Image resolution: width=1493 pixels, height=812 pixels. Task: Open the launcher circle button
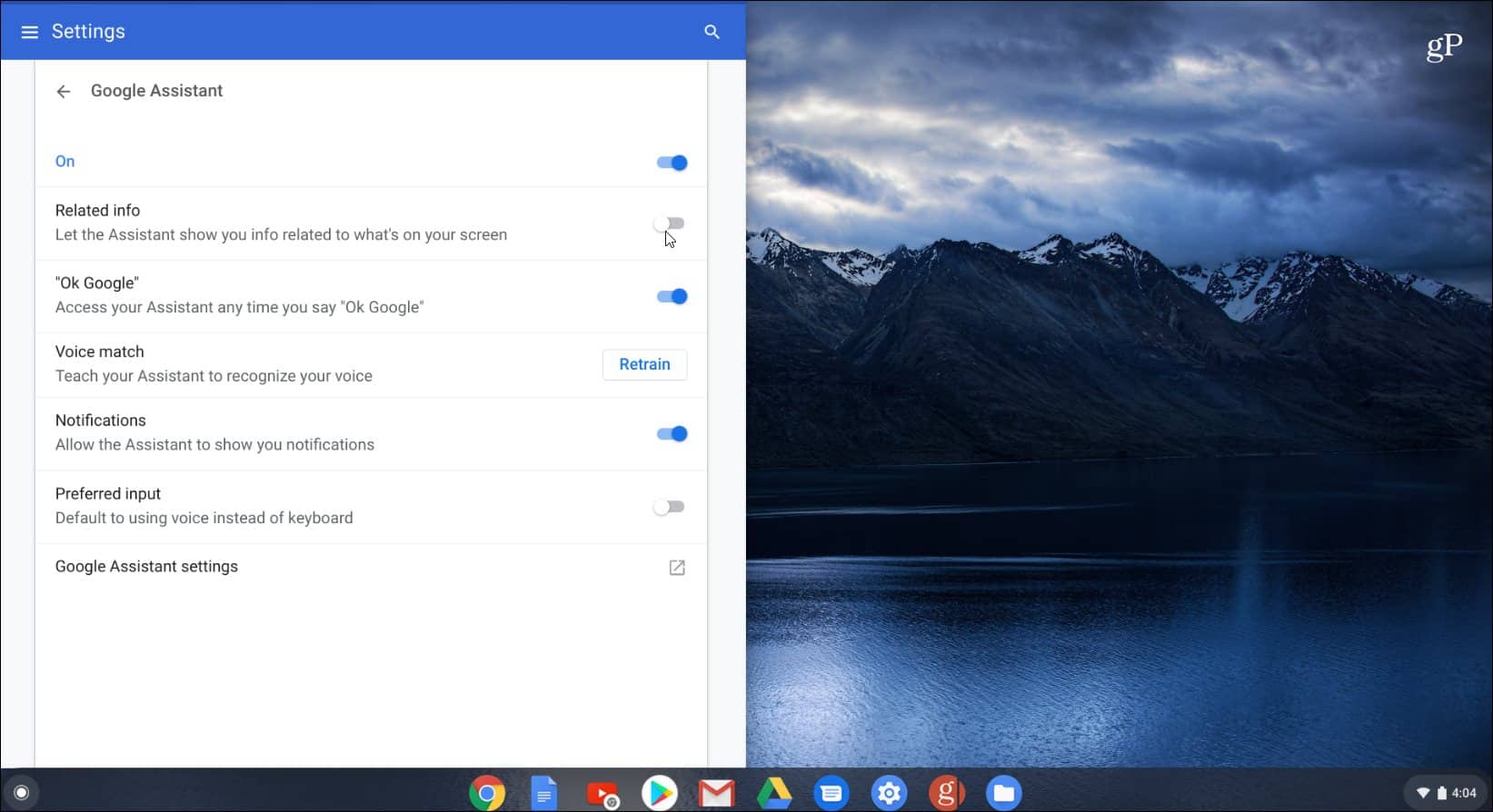[22, 793]
